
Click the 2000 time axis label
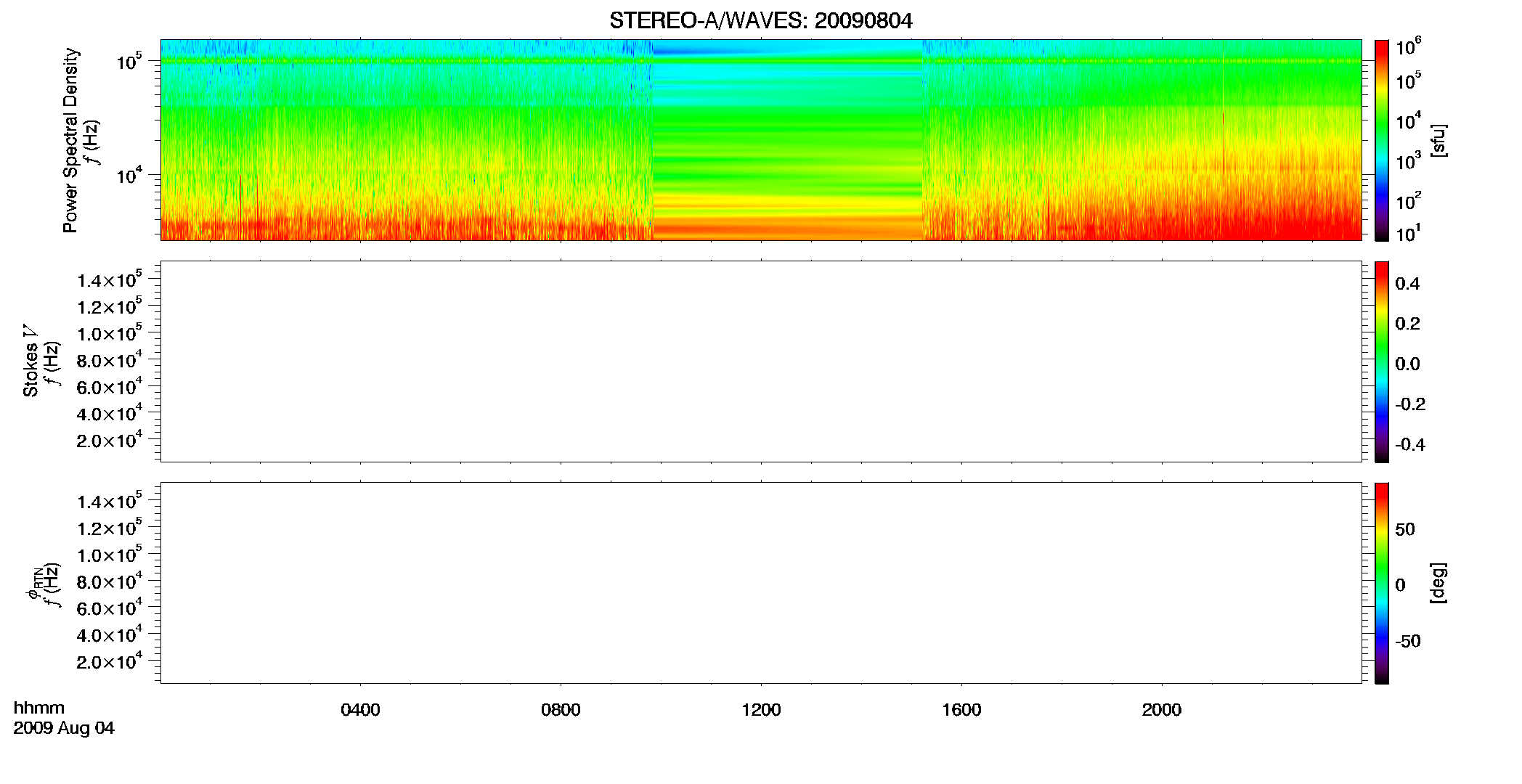coord(1162,710)
